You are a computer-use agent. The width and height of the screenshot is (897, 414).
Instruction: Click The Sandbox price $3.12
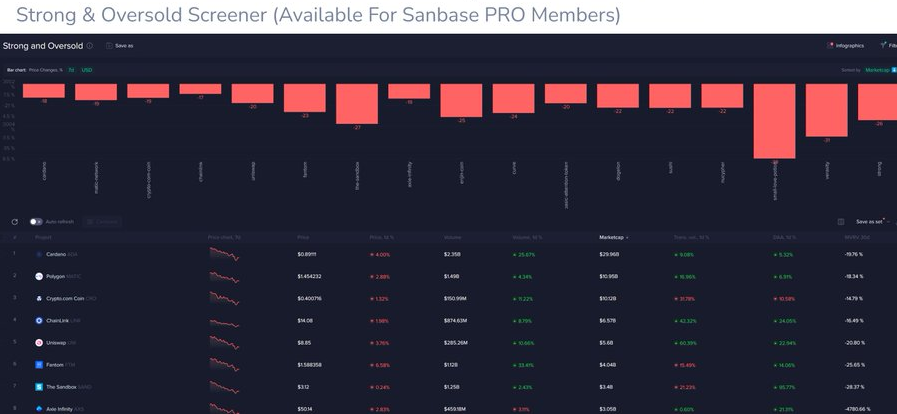tap(303, 387)
